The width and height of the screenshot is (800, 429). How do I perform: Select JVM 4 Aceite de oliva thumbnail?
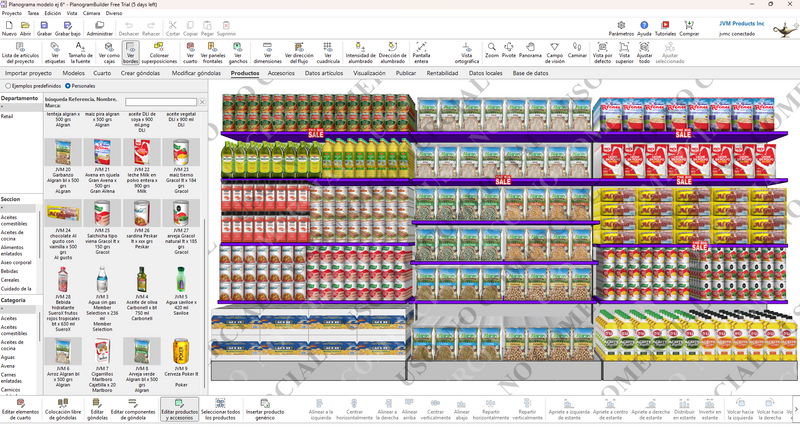(x=142, y=280)
